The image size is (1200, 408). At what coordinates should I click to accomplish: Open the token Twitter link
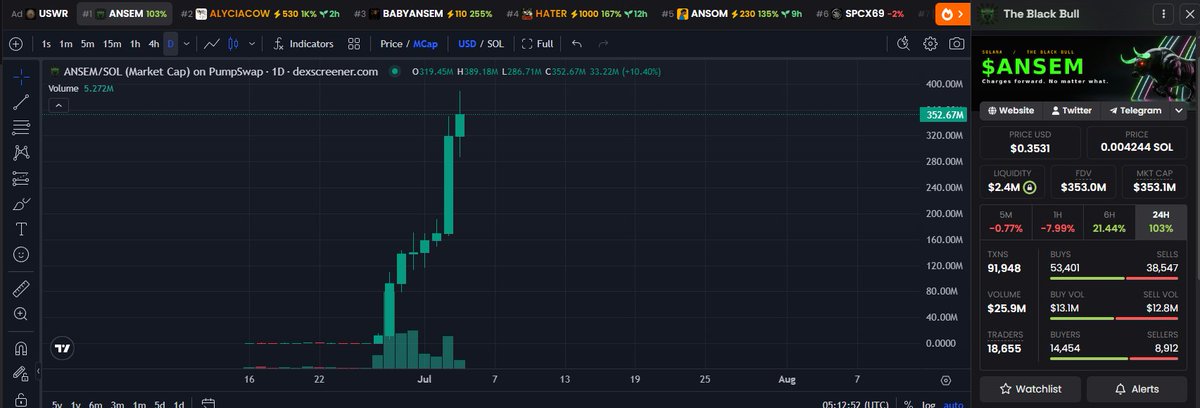pos(1070,111)
